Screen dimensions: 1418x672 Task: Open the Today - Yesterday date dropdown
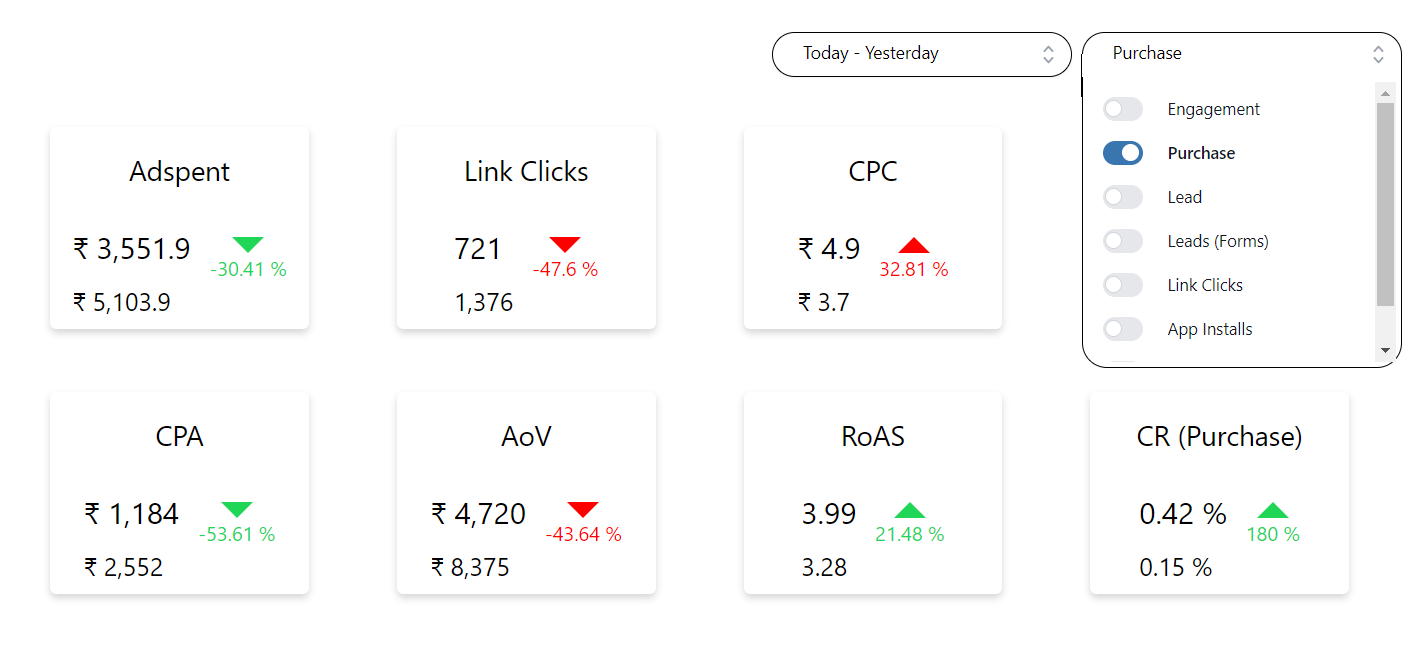click(922, 54)
